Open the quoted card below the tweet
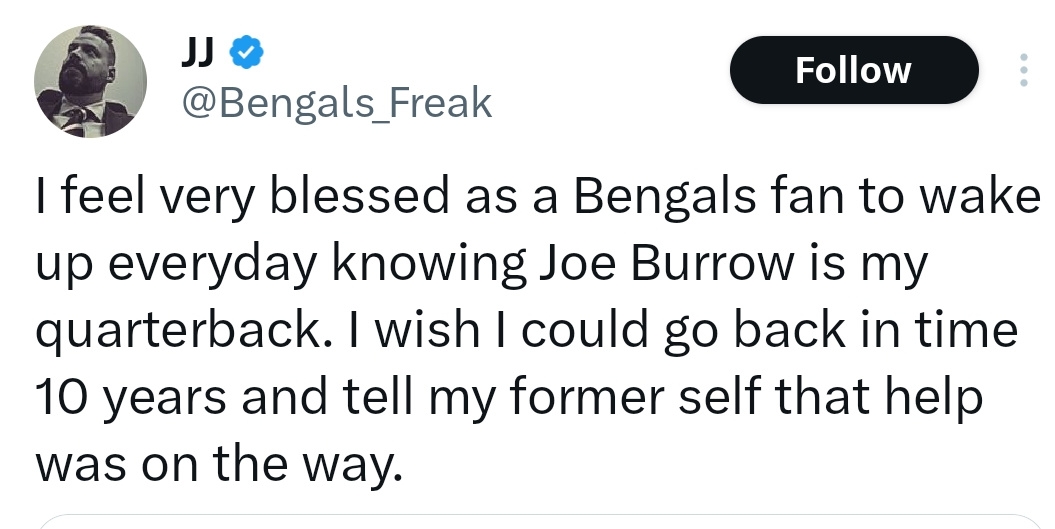Screen dimensions: 1055x529 [538, 522]
